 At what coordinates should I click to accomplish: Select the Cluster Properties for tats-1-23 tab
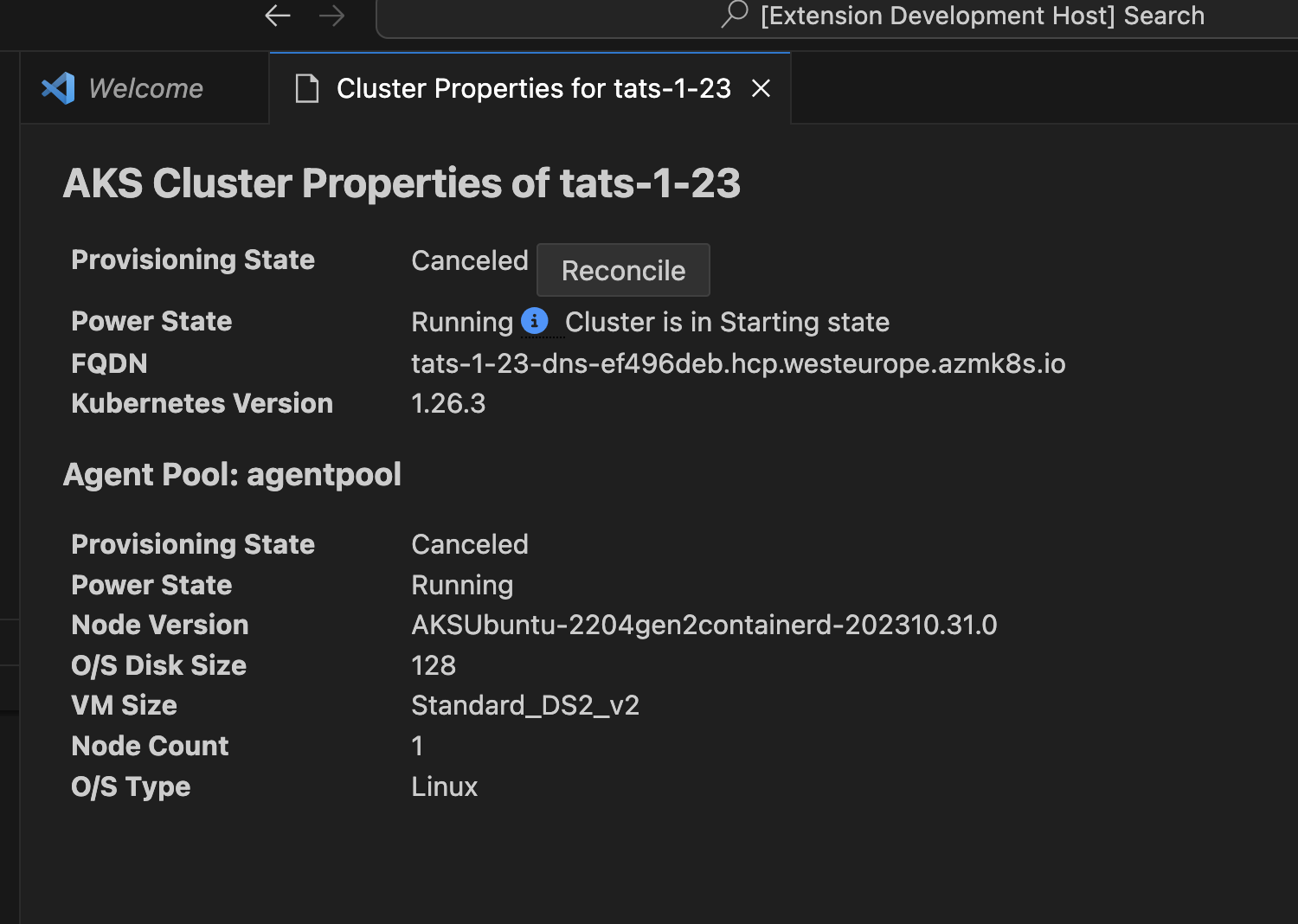530,88
